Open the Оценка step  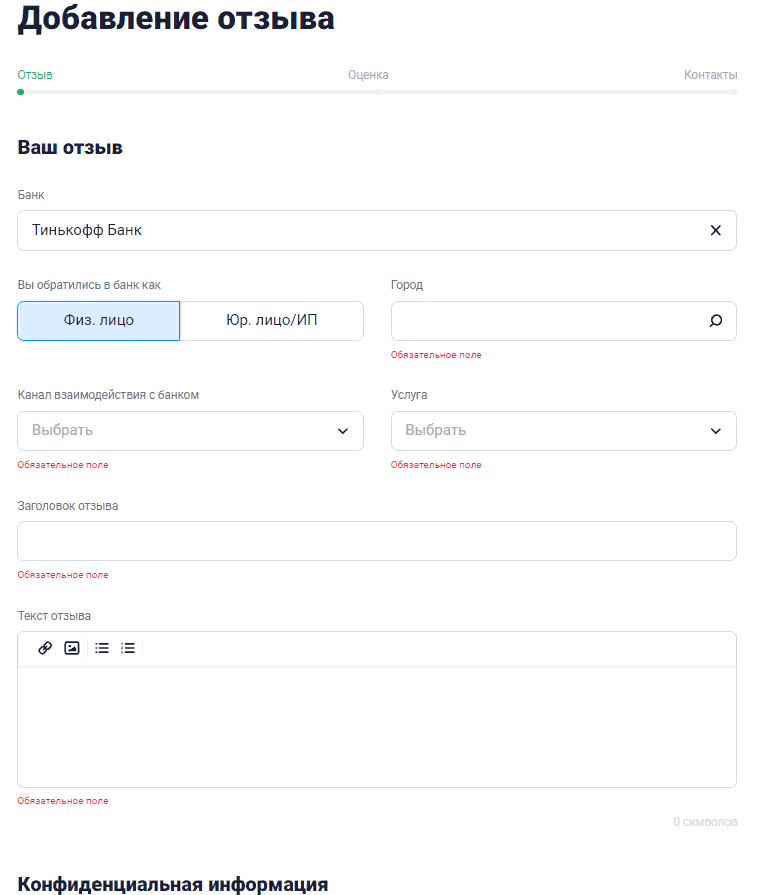click(x=368, y=75)
